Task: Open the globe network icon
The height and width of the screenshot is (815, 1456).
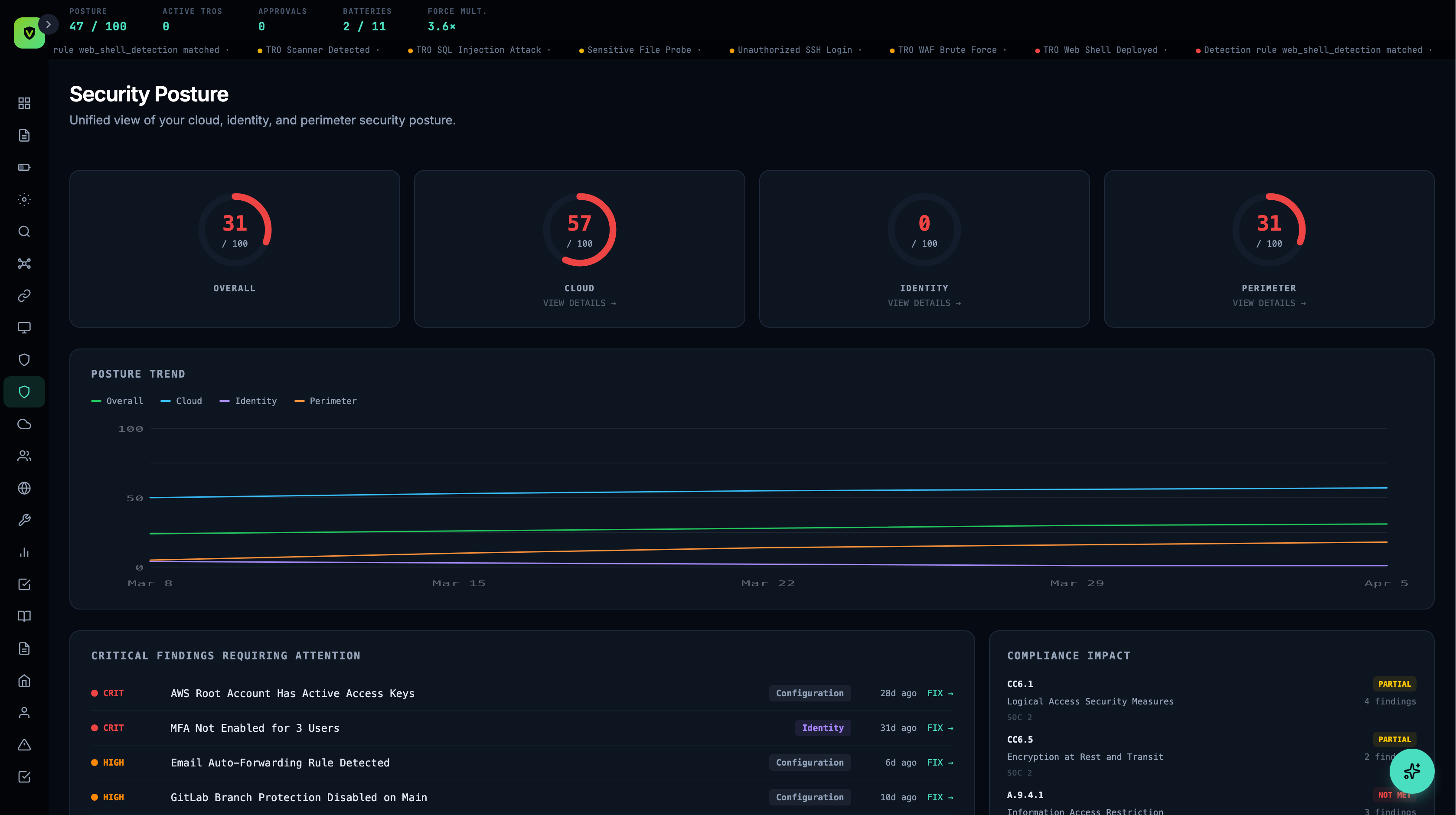Action: coord(24,488)
